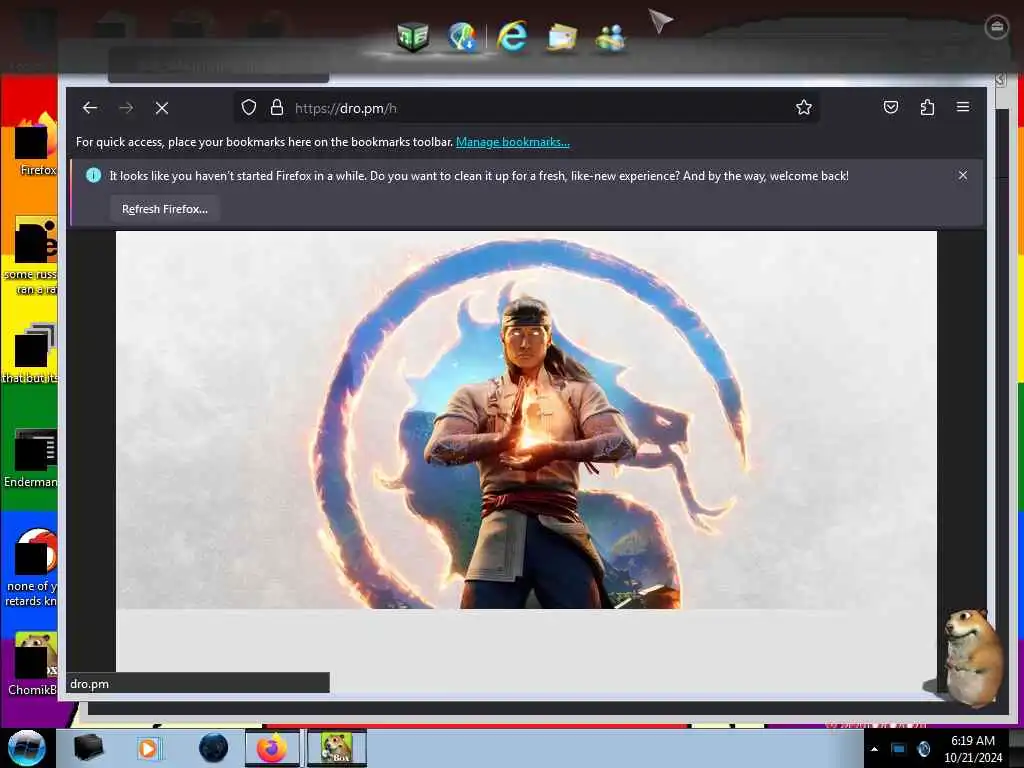1024x768 pixels.
Task: Select the 'none of y' desktop icon
Action: click(30, 568)
